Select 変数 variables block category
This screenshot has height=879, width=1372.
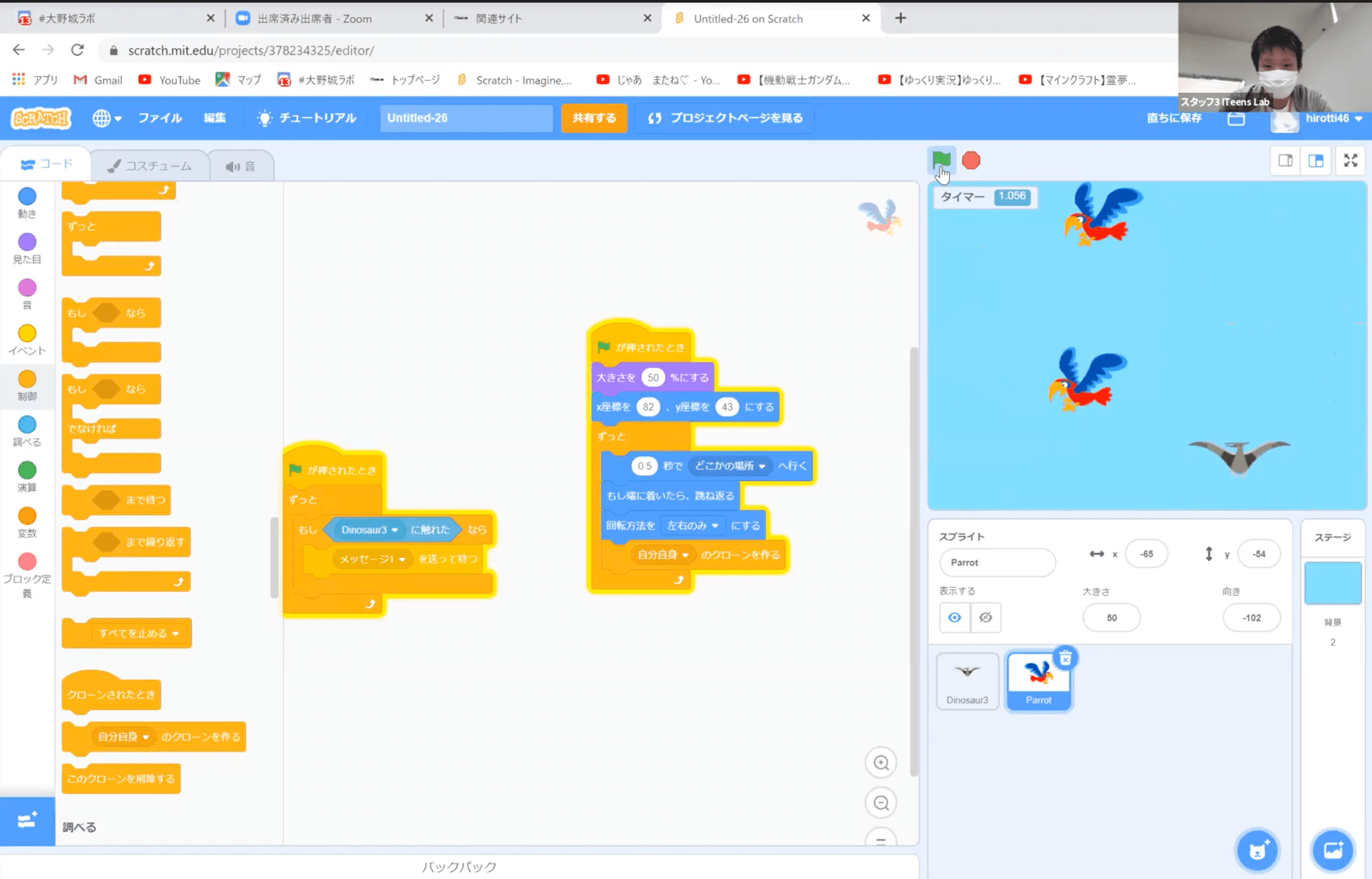(27, 522)
